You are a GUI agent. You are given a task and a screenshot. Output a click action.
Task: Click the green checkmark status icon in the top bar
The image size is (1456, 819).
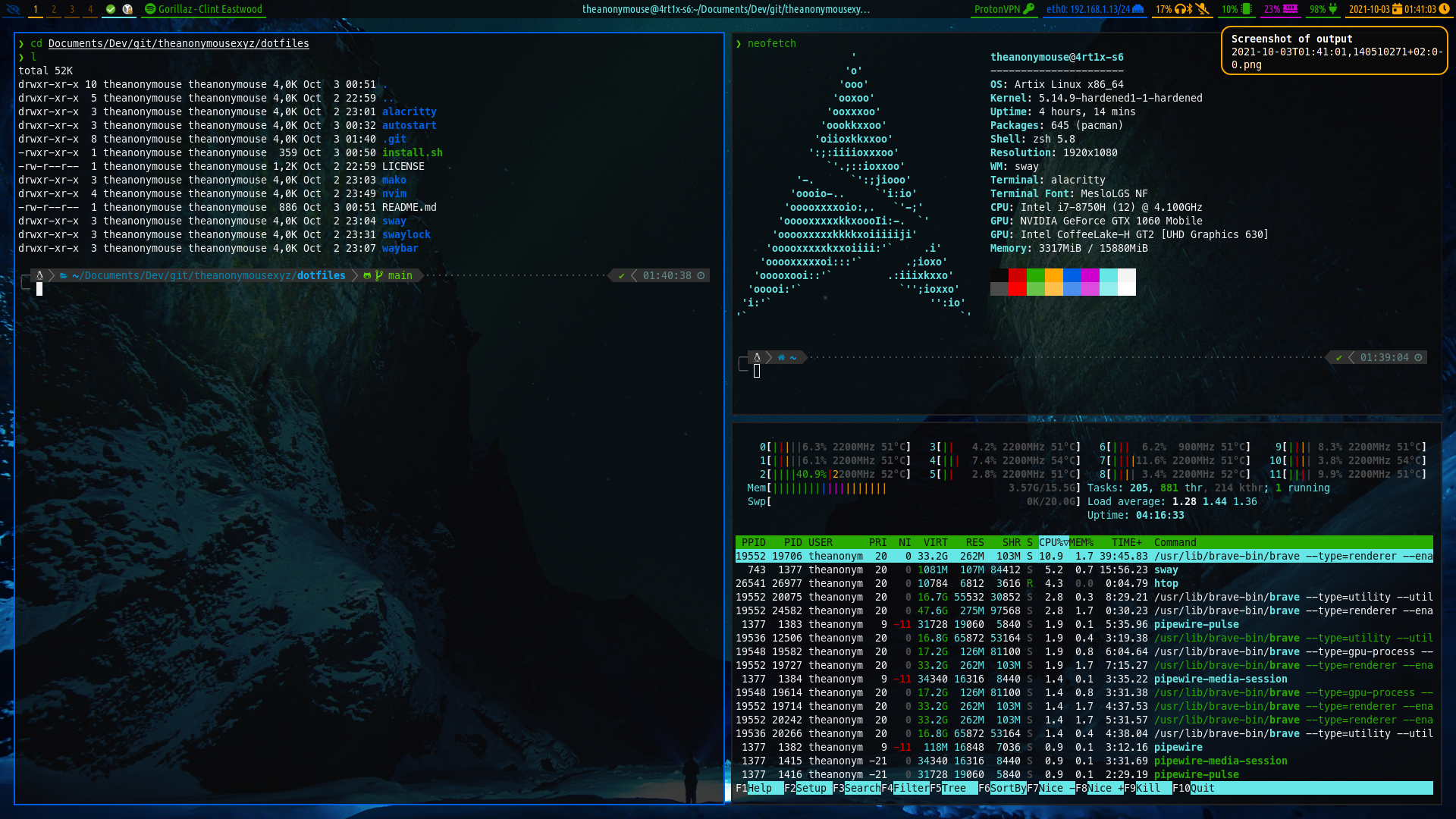pos(111,9)
